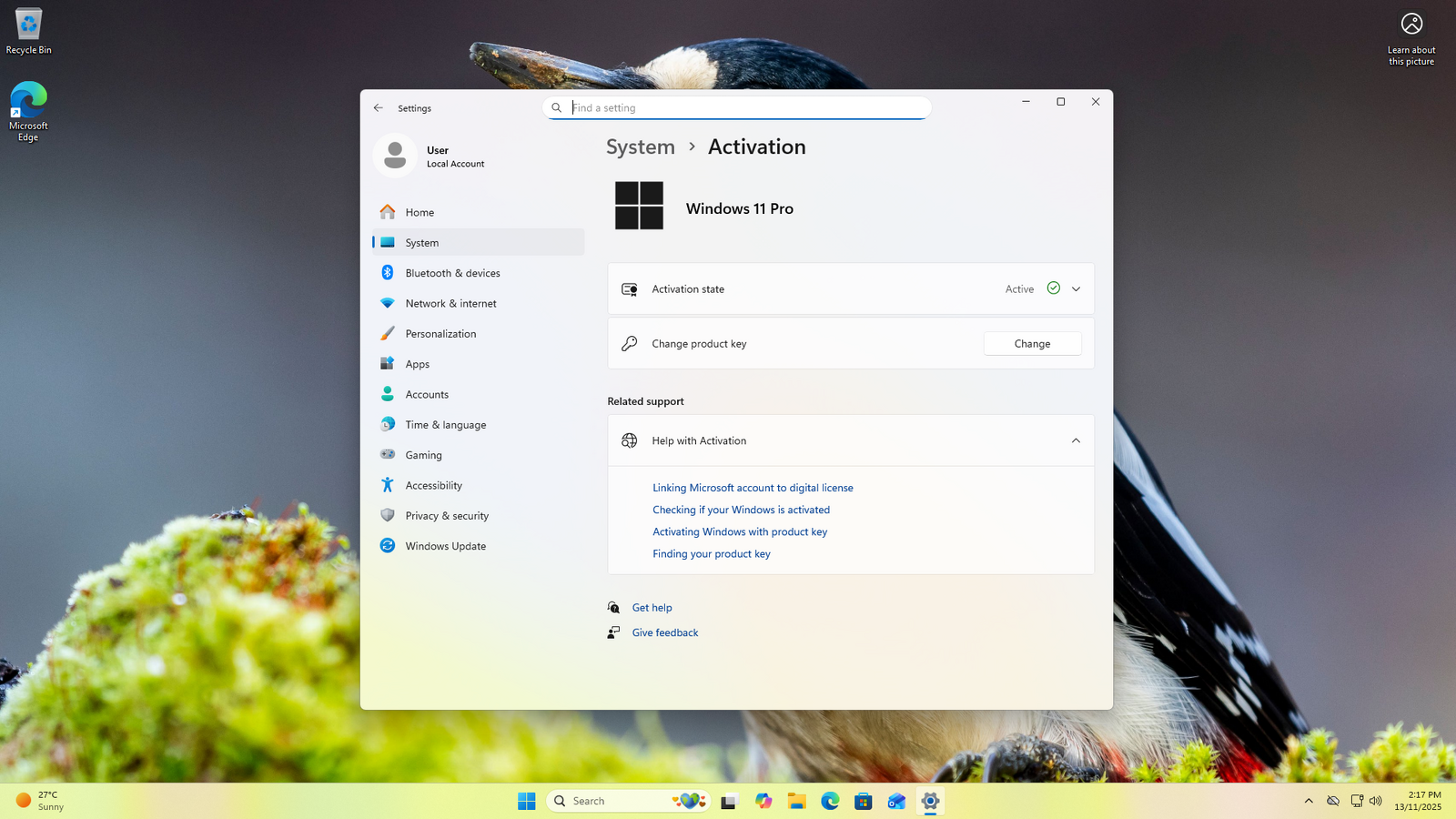Open the Personalization settings page
The width and height of the screenshot is (1456, 819).
(440, 334)
